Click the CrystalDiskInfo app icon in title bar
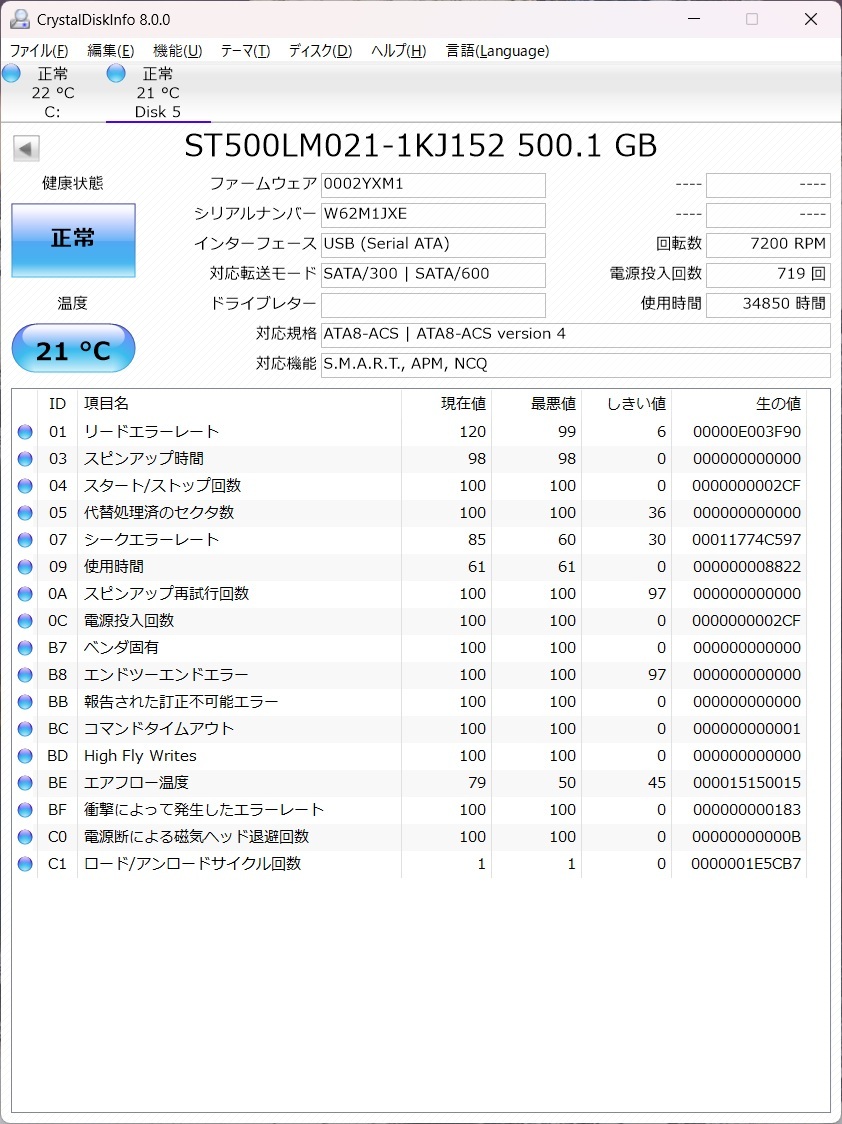This screenshot has width=842, height=1124. [20, 19]
